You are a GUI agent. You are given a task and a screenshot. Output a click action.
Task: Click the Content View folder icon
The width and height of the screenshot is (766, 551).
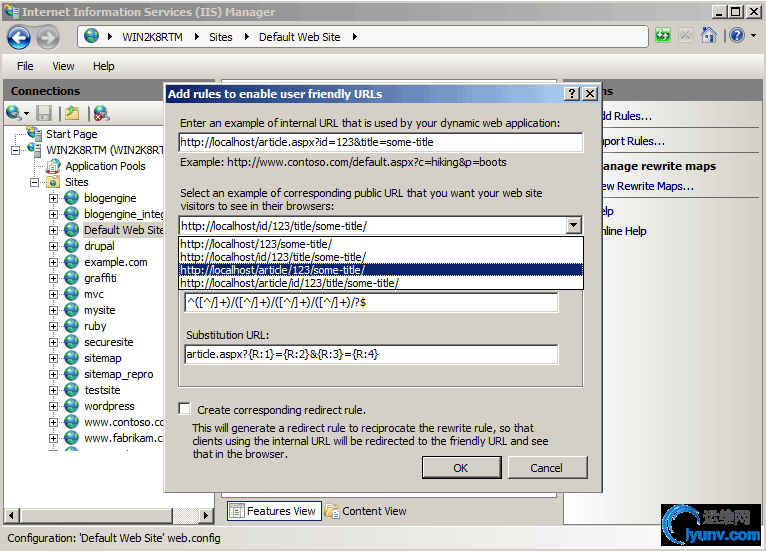click(332, 511)
